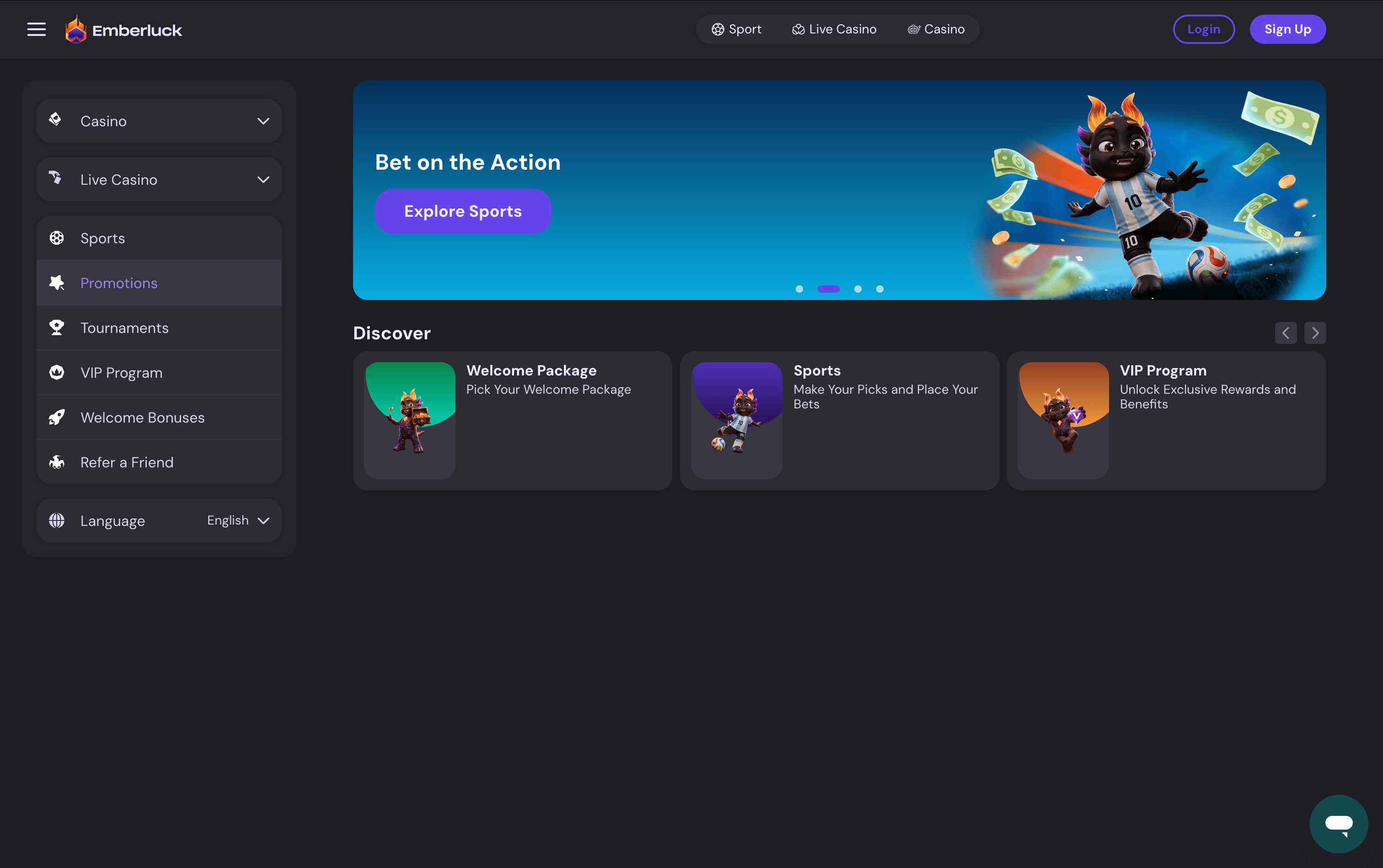Open the Welcome Package card thumbnail
Screen dimensions: 1383x868
(x=410, y=420)
